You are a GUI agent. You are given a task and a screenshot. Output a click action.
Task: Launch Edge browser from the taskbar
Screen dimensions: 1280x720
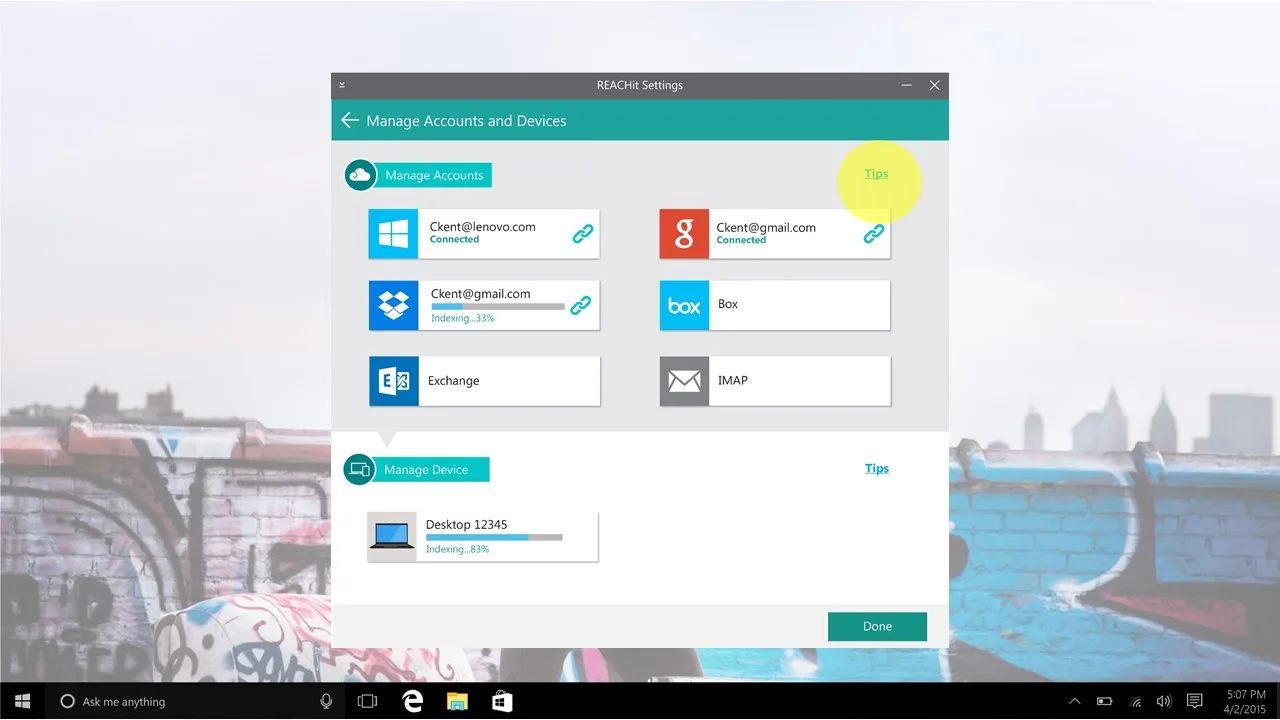tap(412, 701)
